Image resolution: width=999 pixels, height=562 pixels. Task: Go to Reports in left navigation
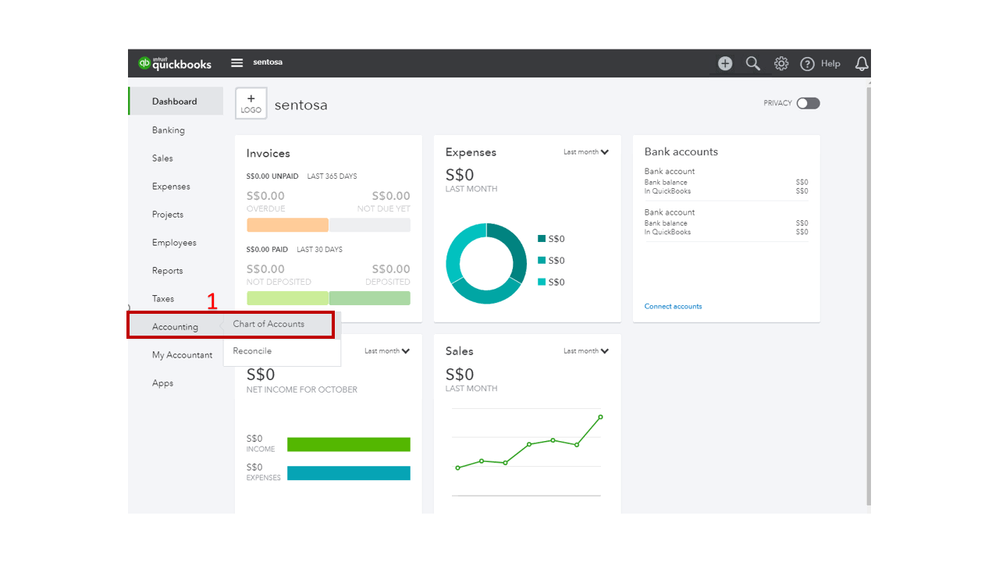167,270
